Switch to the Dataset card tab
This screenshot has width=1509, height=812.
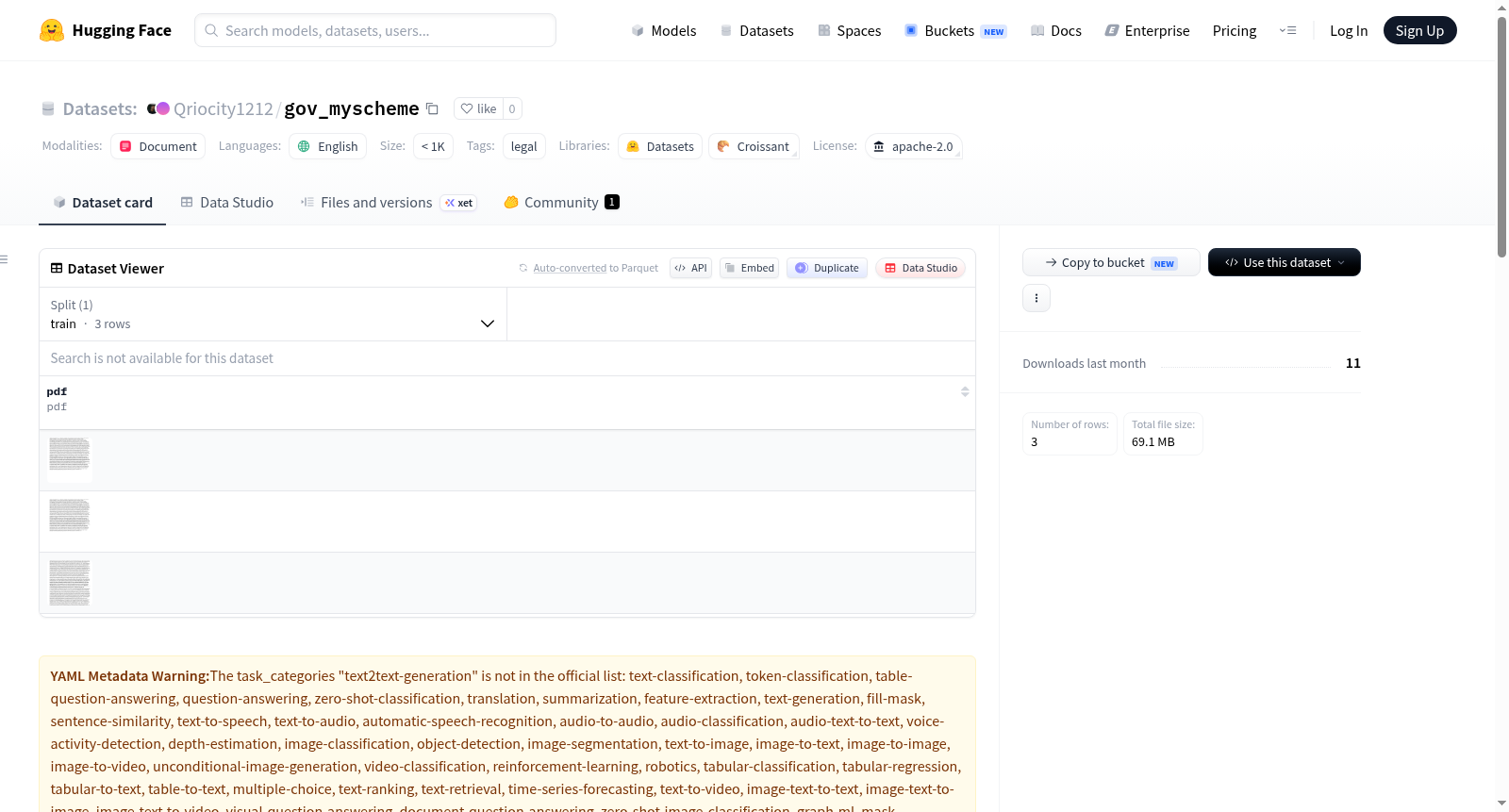(102, 203)
